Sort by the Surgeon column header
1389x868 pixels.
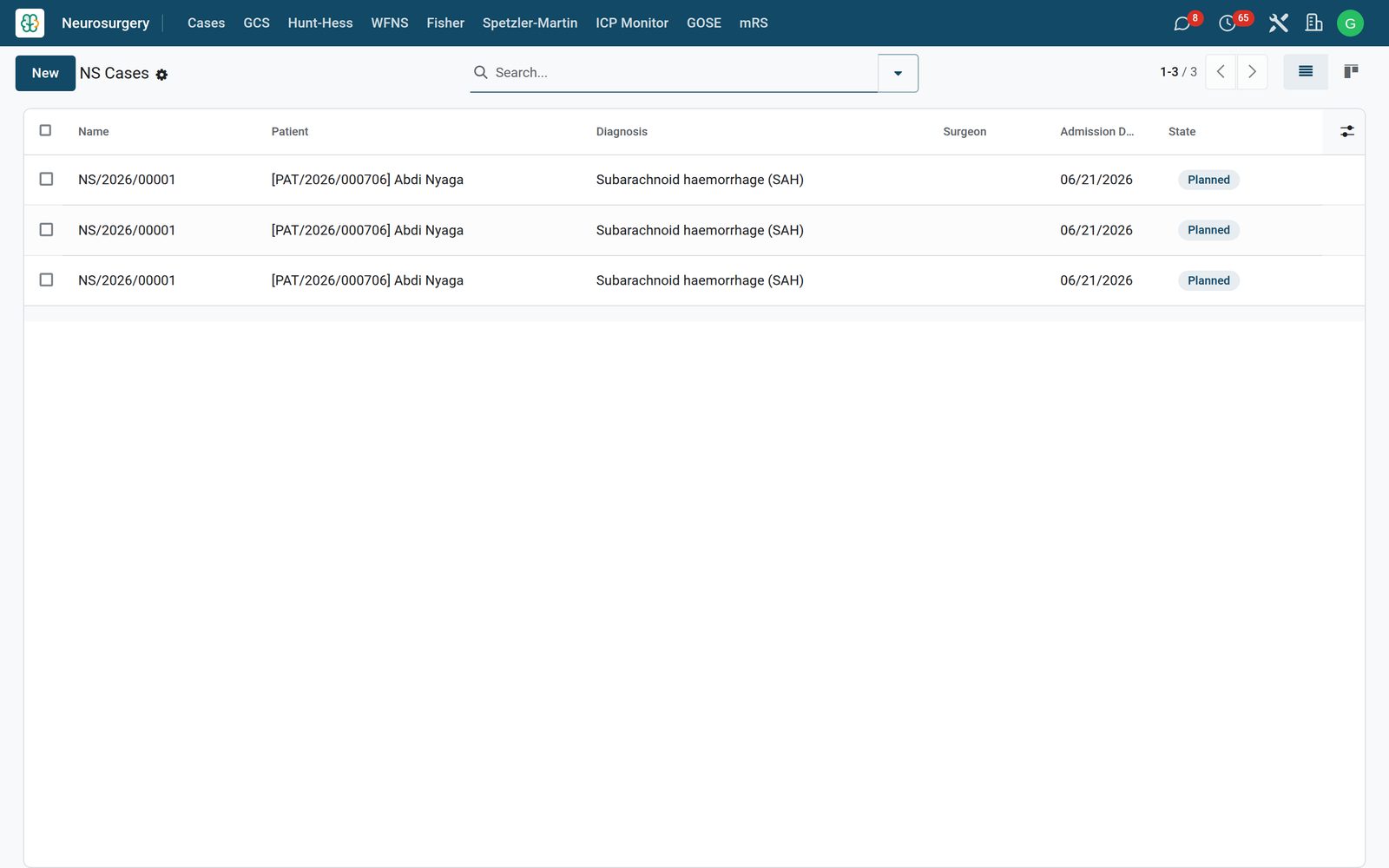coord(964,132)
